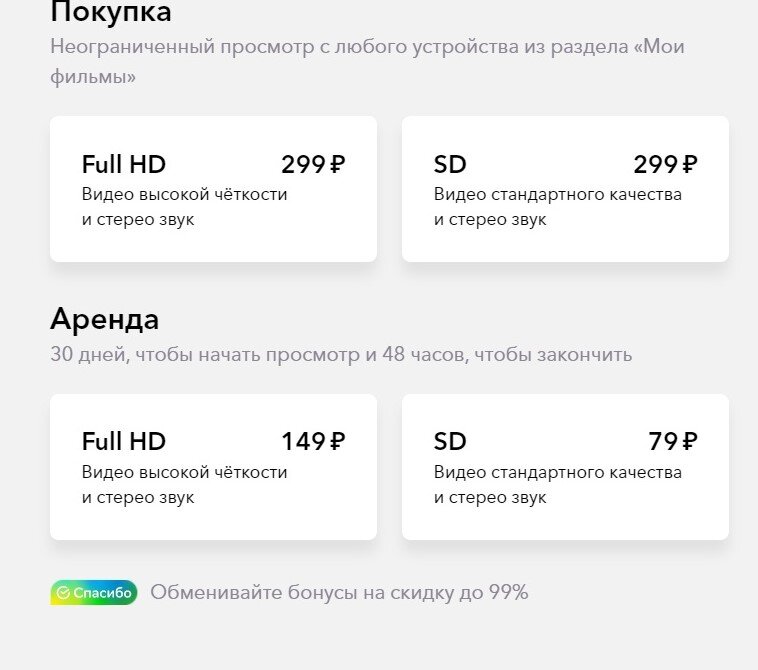Click the Full HD title in the rental card
This screenshot has height=670, width=758.
pyautogui.click(x=124, y=441)
